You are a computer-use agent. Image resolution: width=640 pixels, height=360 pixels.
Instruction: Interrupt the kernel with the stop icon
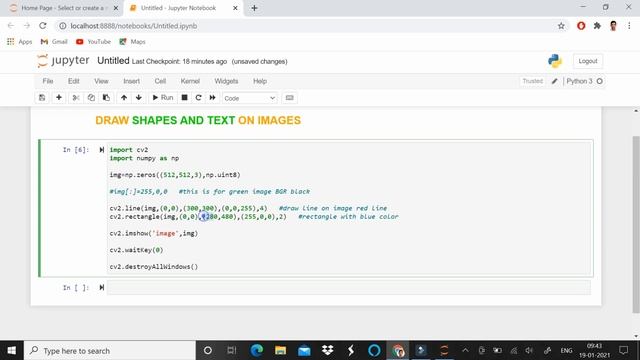click(x=184, y=98)
